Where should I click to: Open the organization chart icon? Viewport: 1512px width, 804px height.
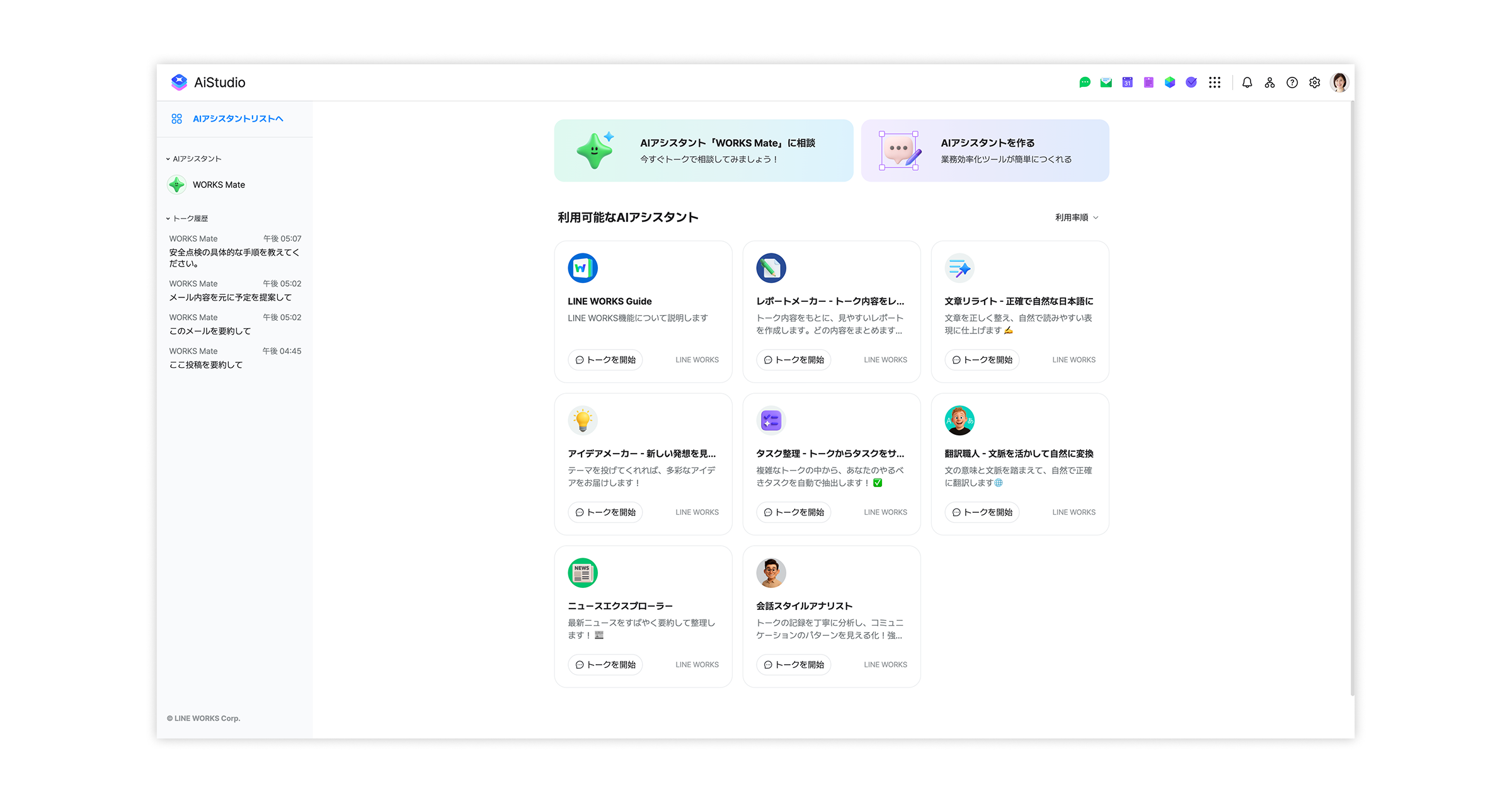tap(1269, 83)
